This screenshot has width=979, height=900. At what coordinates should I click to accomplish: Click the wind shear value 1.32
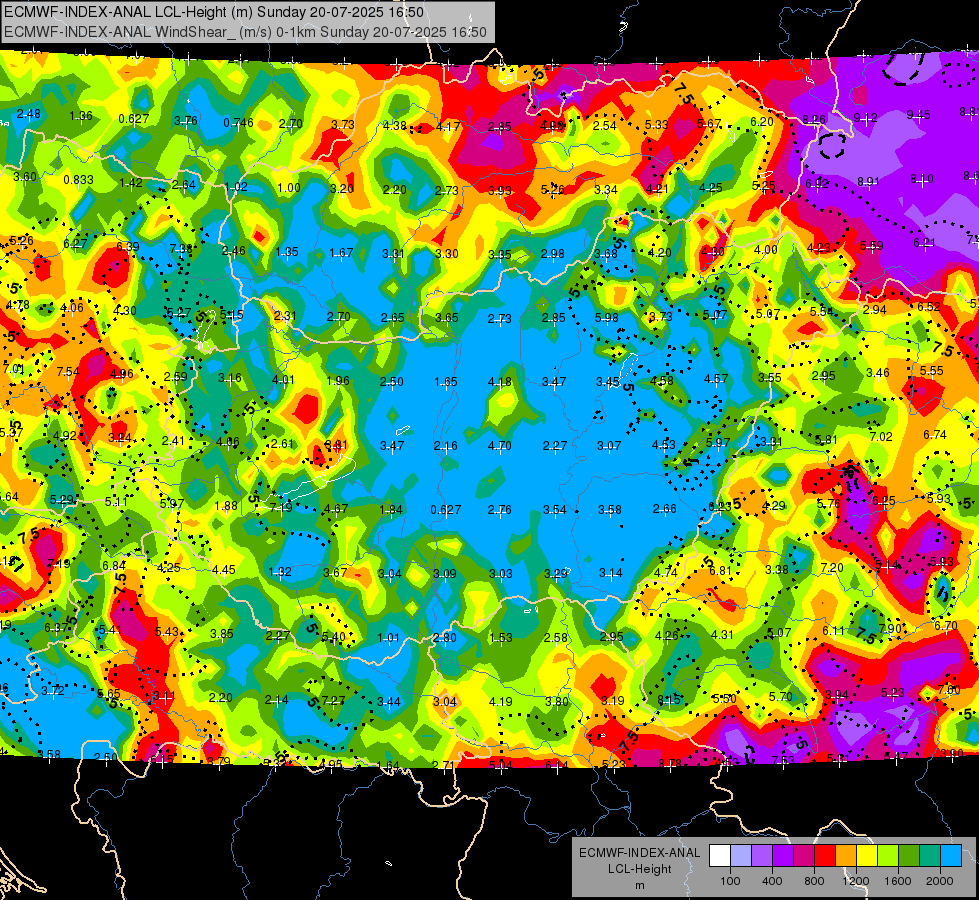pyautogui.click(x=280, y=571)
